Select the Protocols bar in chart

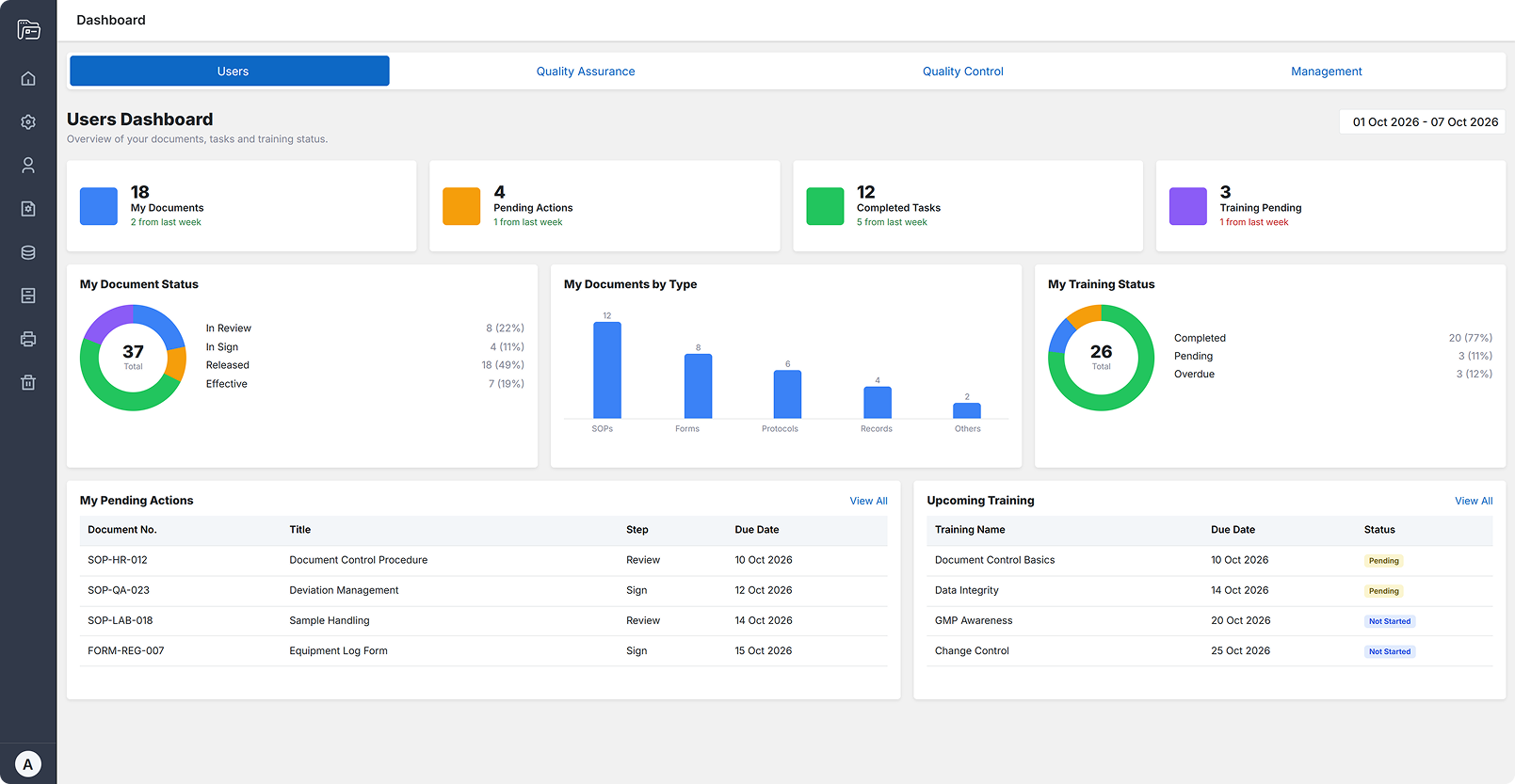click(787, 394)
